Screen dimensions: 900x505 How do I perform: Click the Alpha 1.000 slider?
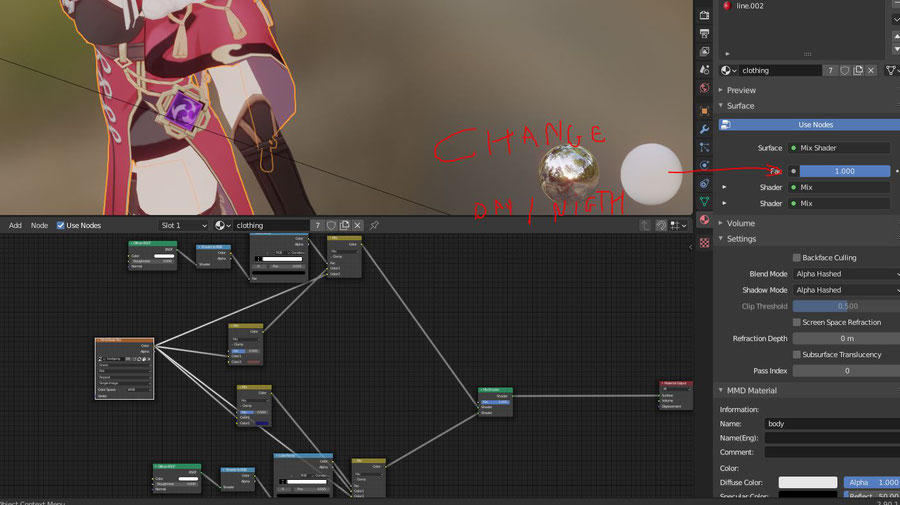(872, 483)
